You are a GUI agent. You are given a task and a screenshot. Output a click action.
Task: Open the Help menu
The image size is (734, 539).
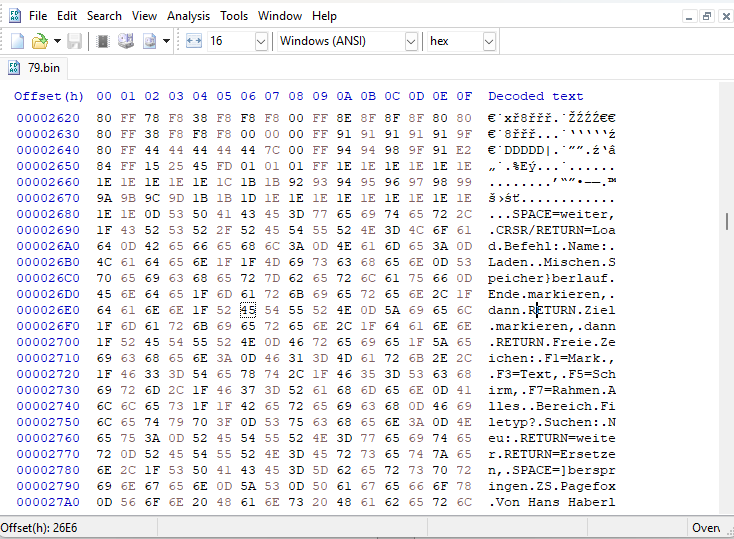point(324,16)
